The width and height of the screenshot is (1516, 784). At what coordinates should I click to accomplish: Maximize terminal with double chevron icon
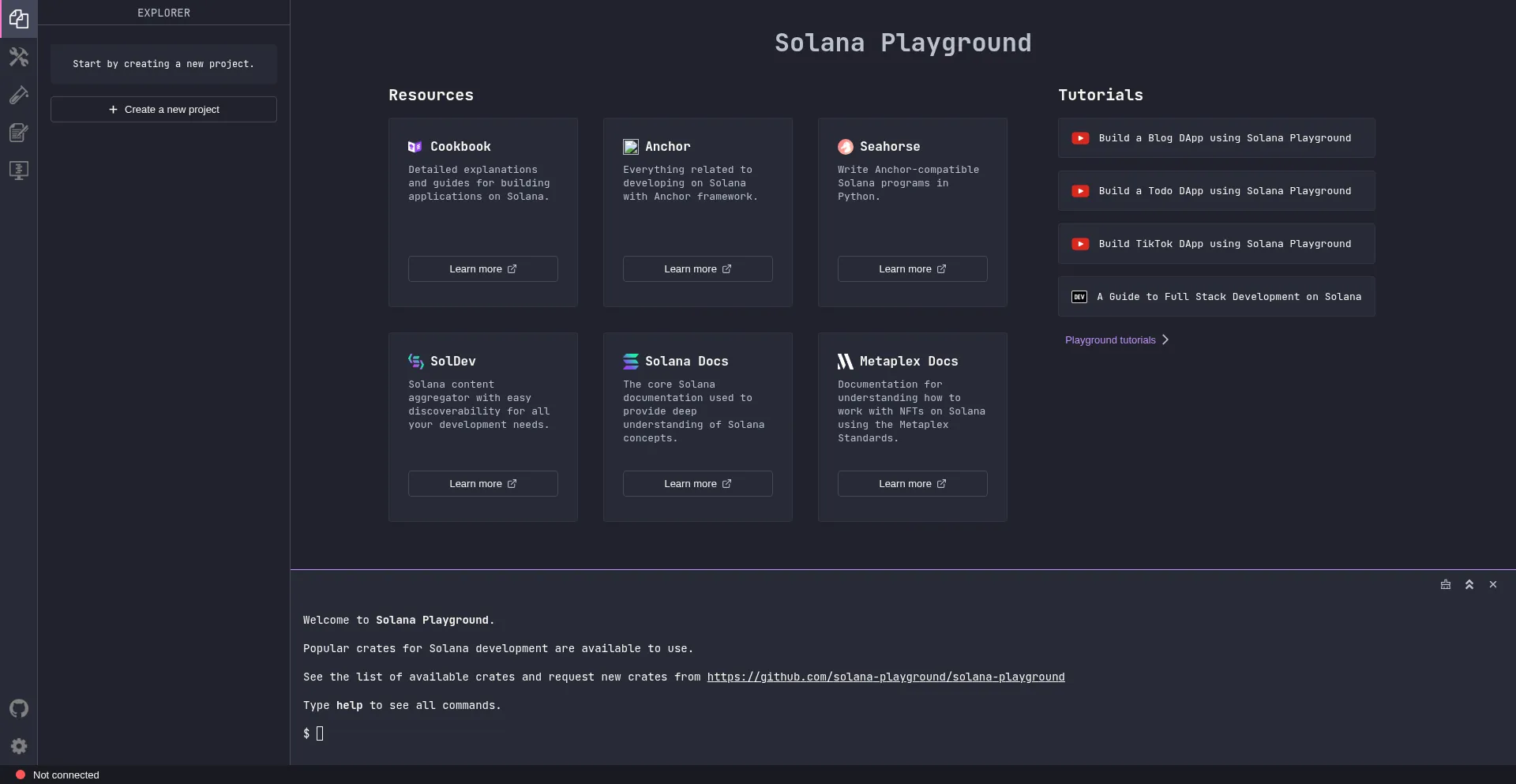pyautogui.click(x=1469, y=585)
